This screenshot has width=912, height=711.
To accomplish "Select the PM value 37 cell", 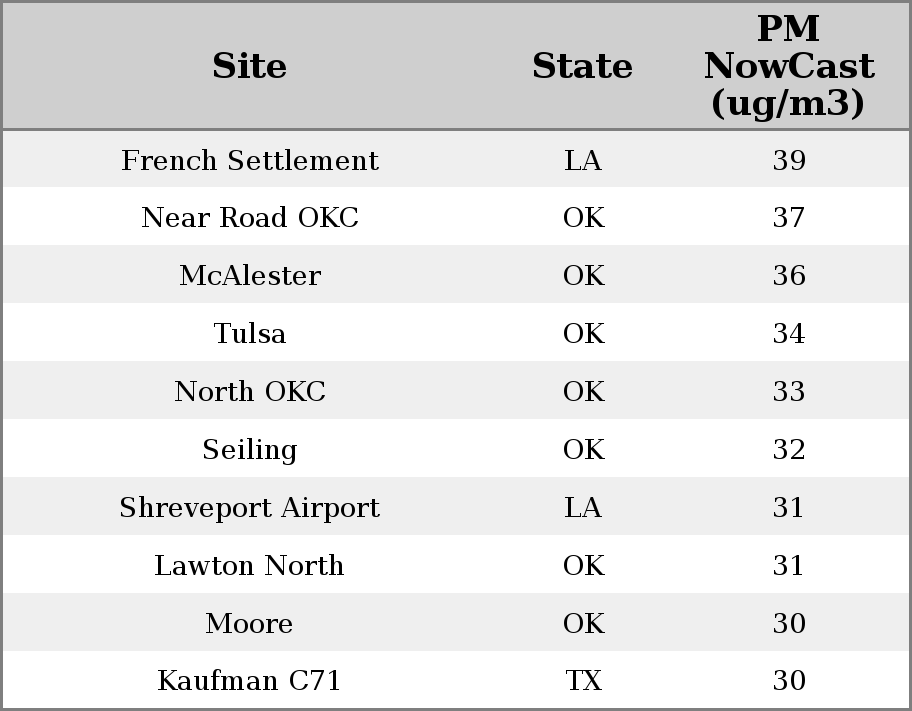I will pos(788,218).
